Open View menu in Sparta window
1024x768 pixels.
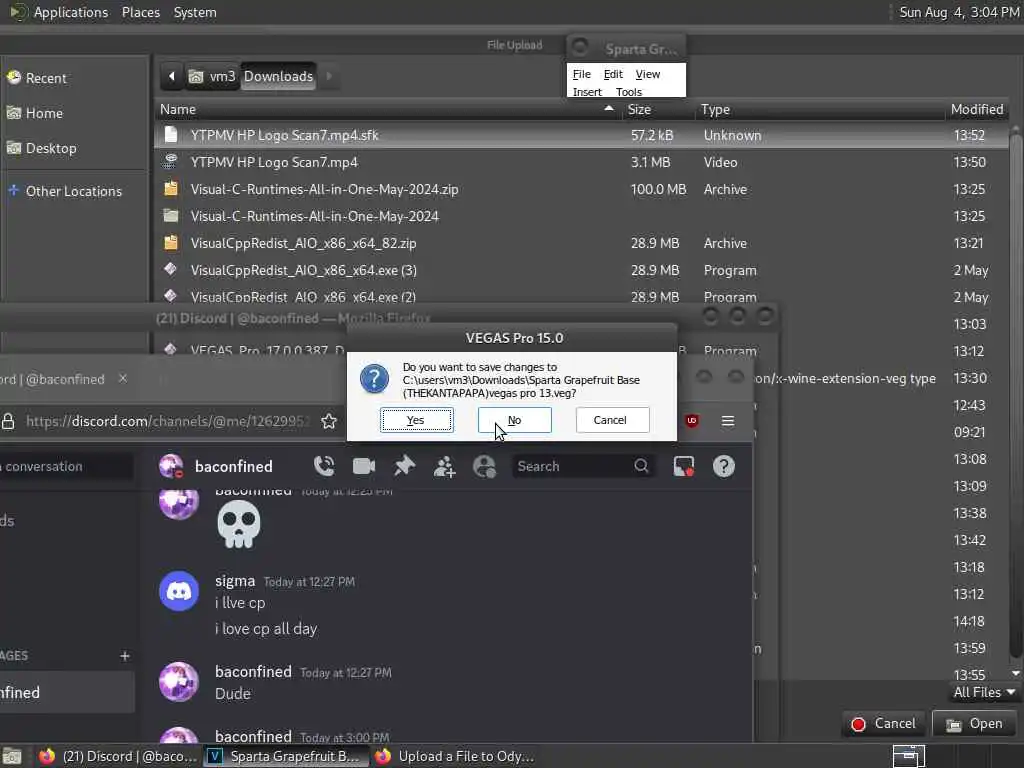click(x=647, y=74)
